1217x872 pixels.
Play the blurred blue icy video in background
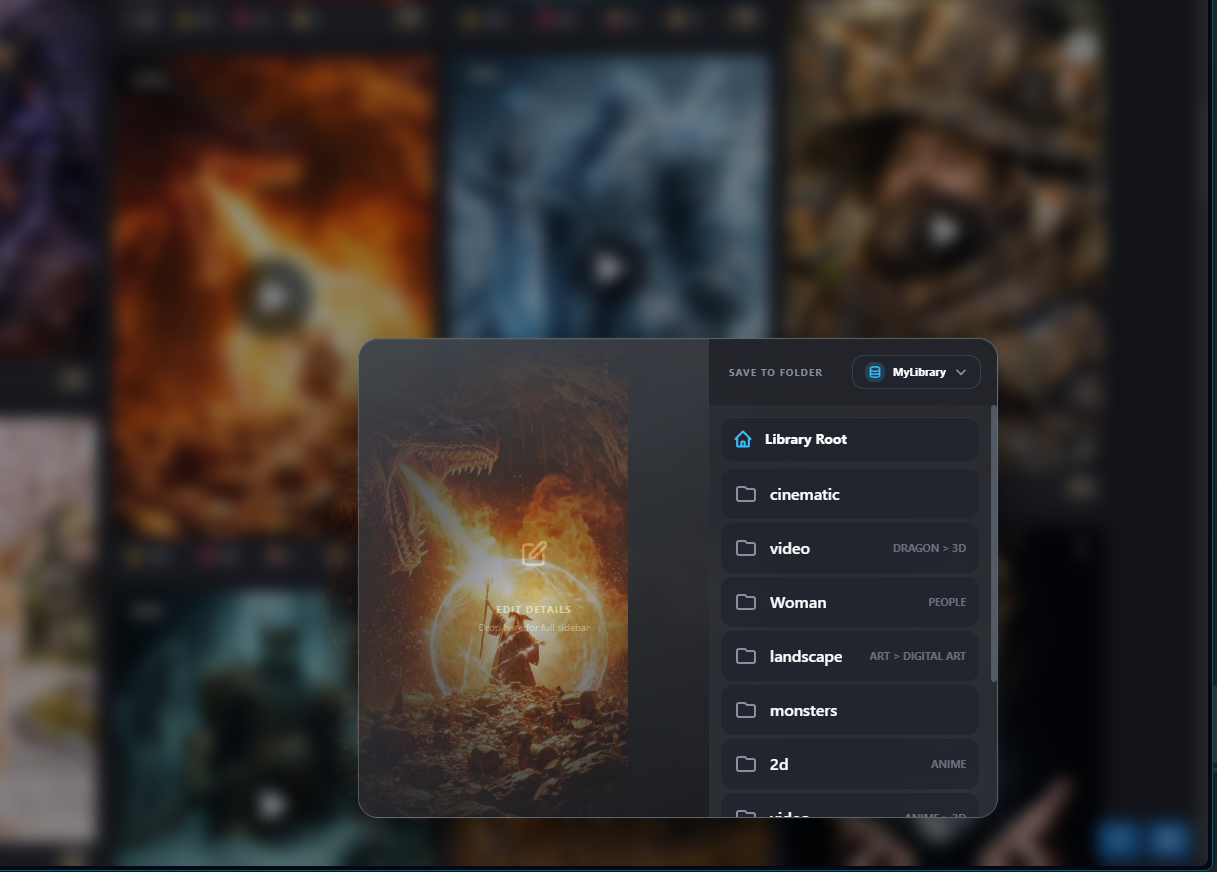(x=609, y=268)
